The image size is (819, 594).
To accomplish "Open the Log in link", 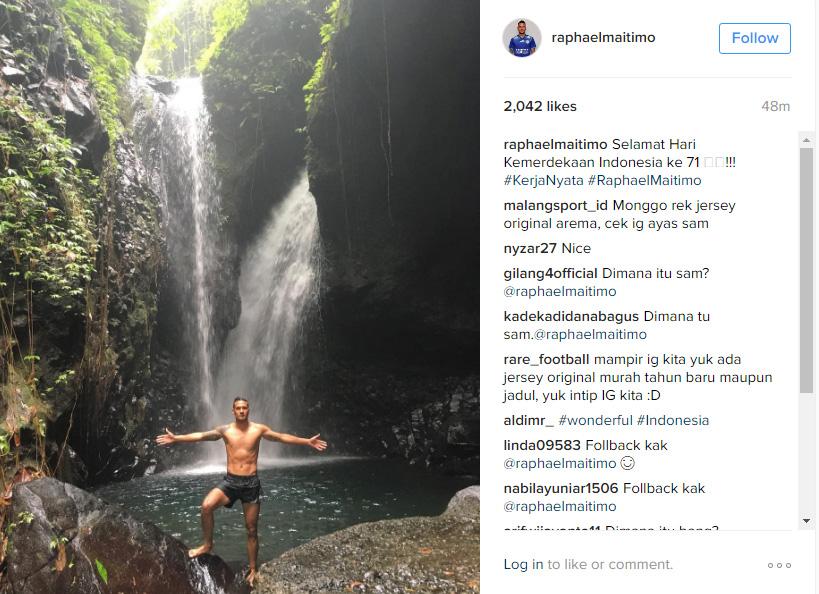I will 523,564.
